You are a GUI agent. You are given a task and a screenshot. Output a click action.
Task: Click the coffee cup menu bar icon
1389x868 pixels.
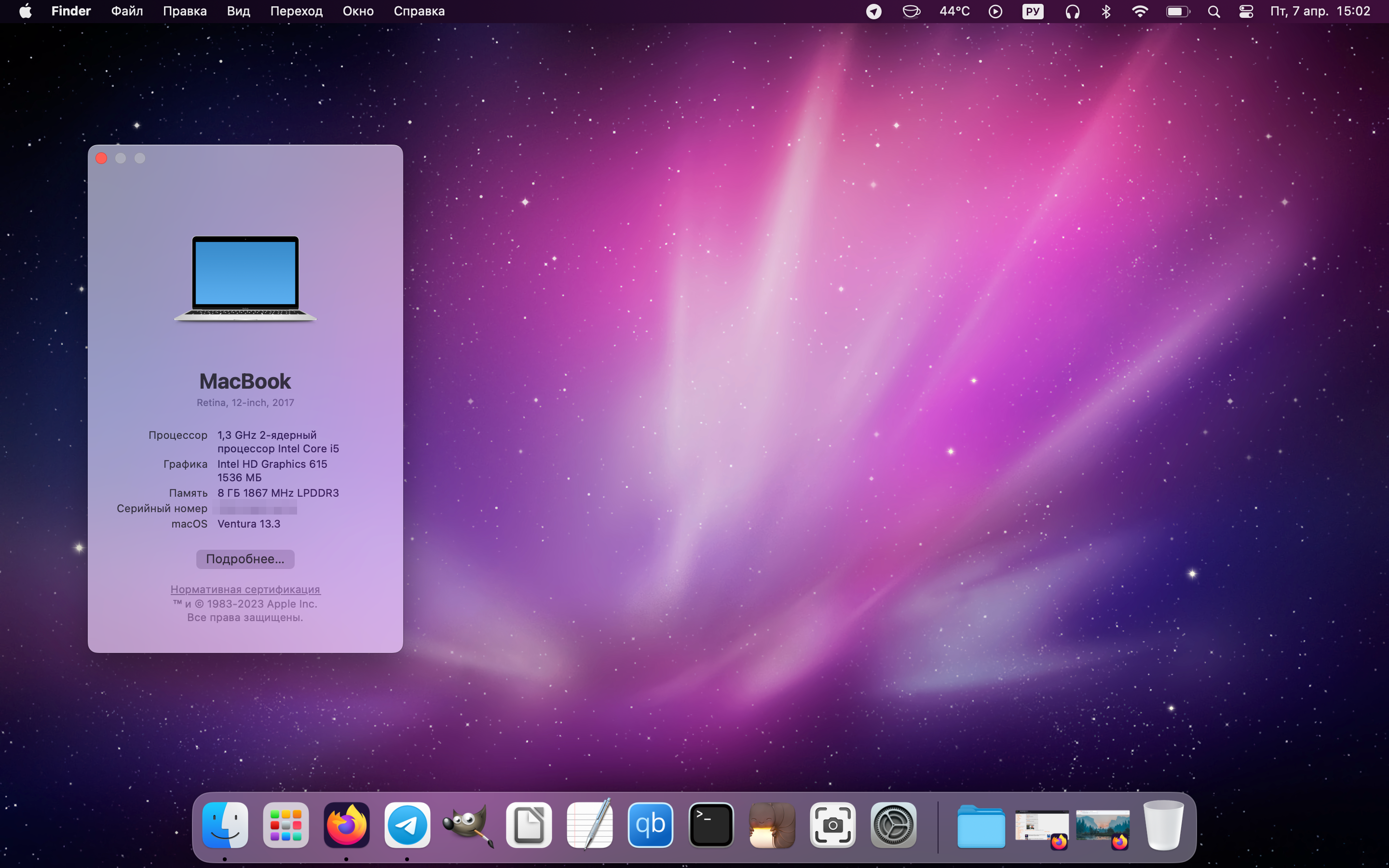(x=911, y=12)
